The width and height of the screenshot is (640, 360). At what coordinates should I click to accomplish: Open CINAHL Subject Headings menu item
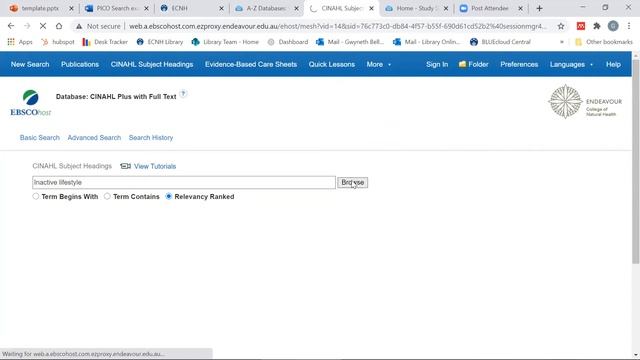pyautogui.click(x=152, y=64)
